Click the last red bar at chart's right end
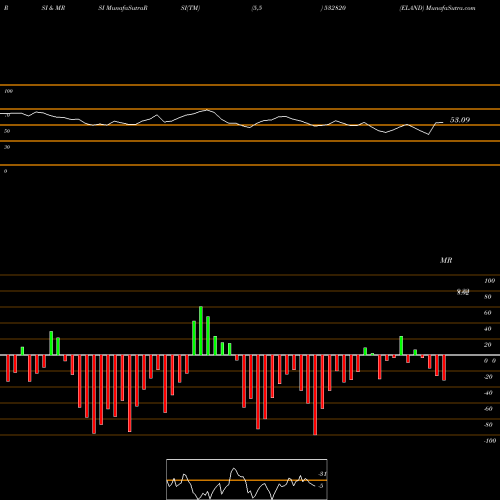This screenshot has height=500, width=500. 444,368
